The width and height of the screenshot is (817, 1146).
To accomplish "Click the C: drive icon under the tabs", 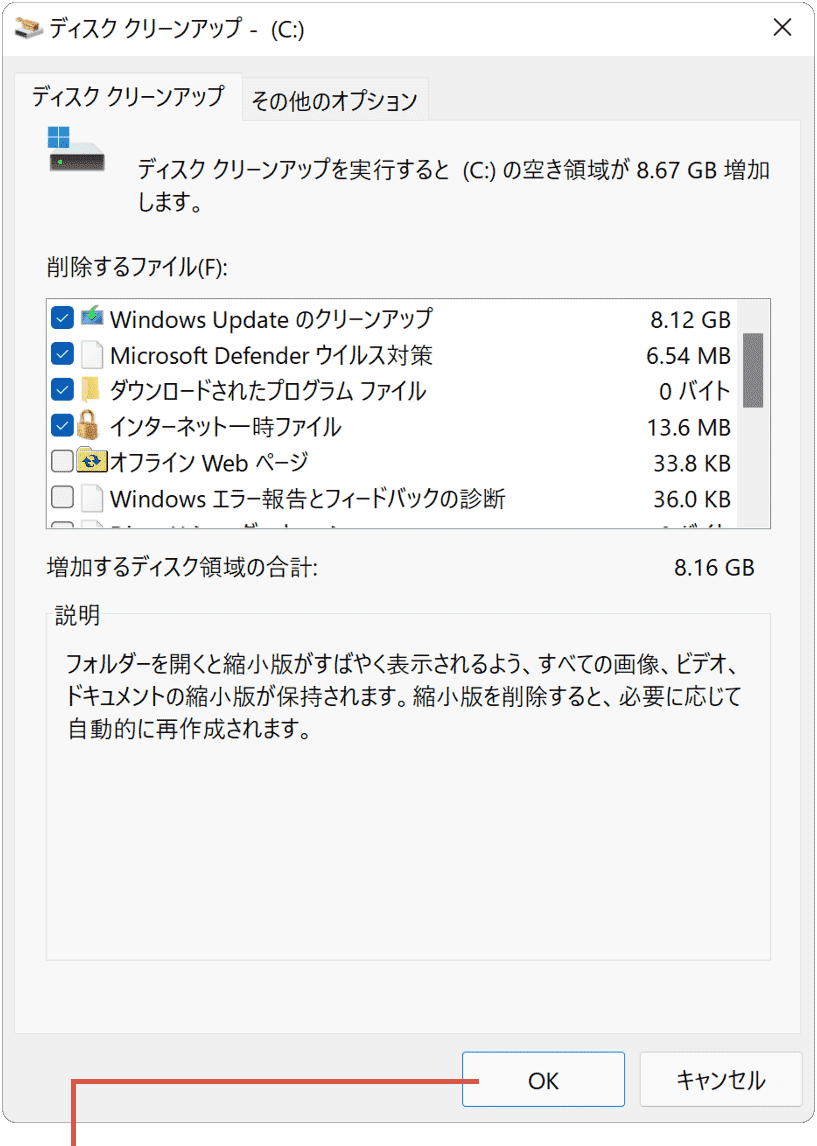I will click(x=75, y=149).
